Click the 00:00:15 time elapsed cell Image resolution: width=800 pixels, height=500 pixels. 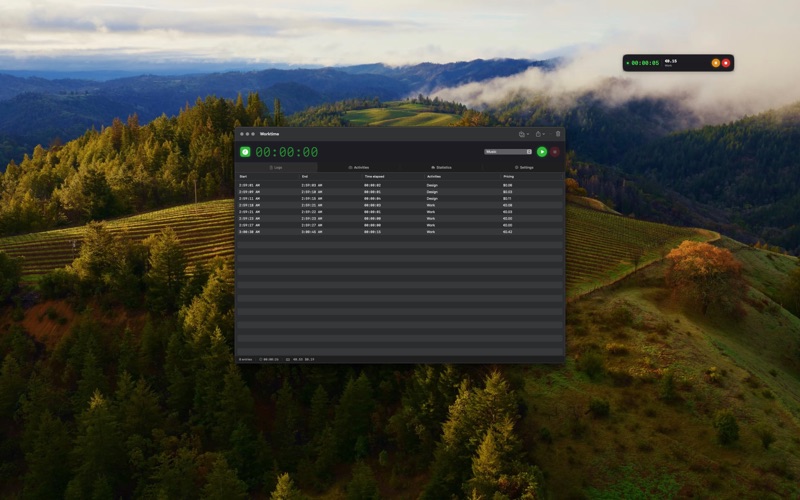pos(372,232)
